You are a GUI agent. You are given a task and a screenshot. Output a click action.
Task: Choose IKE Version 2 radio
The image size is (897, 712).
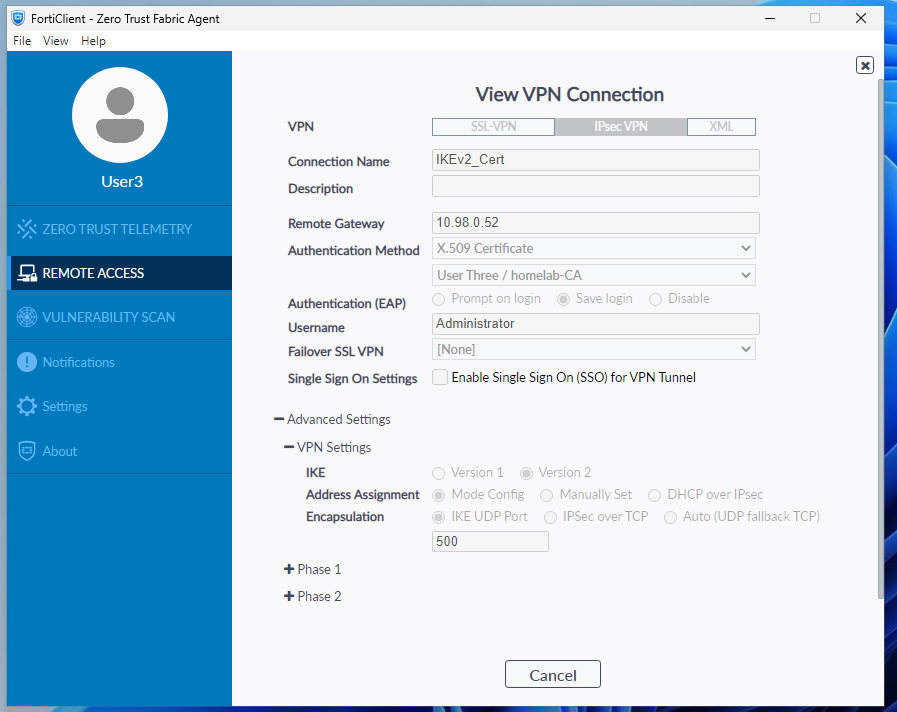[526, 473]
